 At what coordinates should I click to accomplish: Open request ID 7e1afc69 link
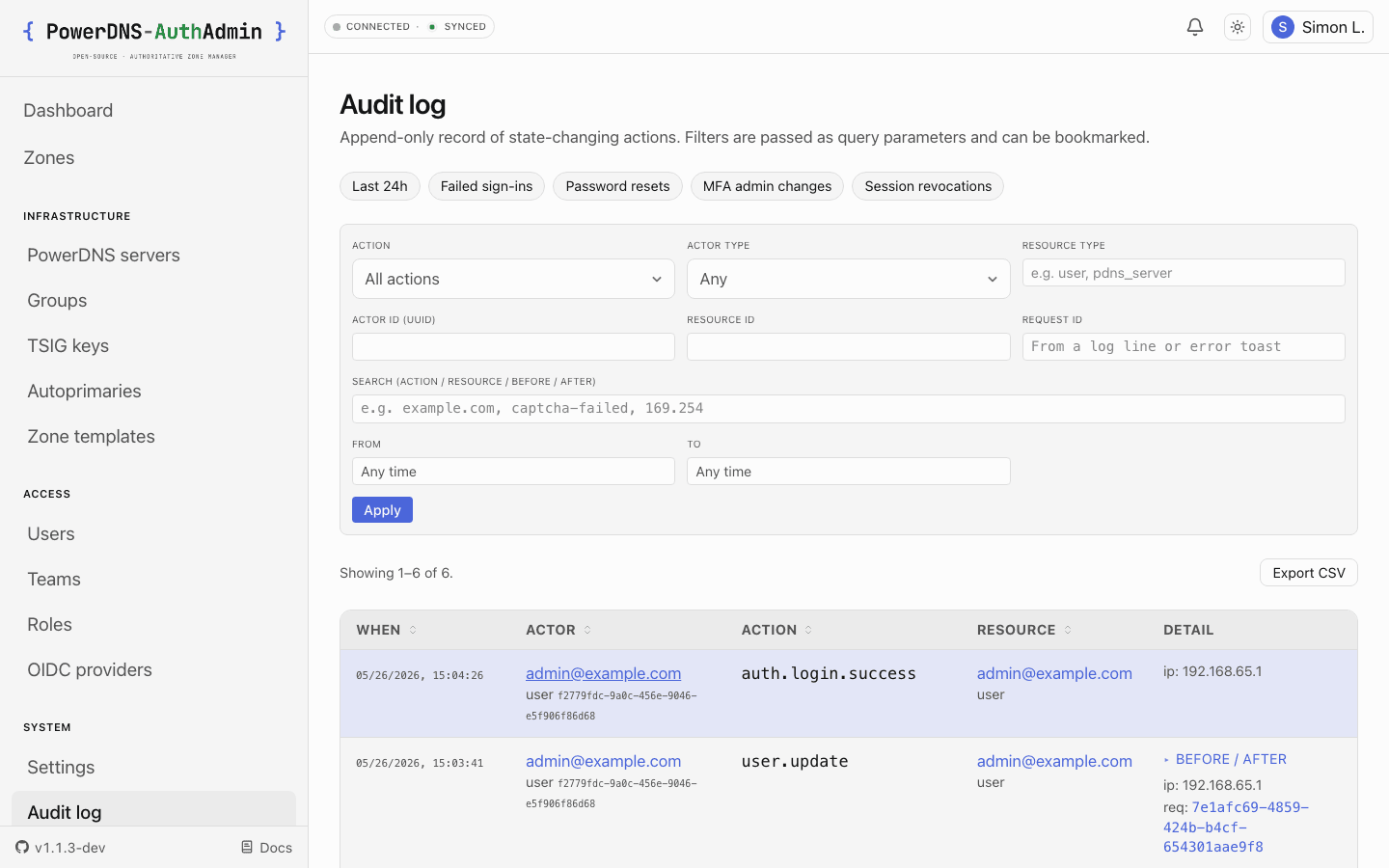click(x=1236, y=827)
